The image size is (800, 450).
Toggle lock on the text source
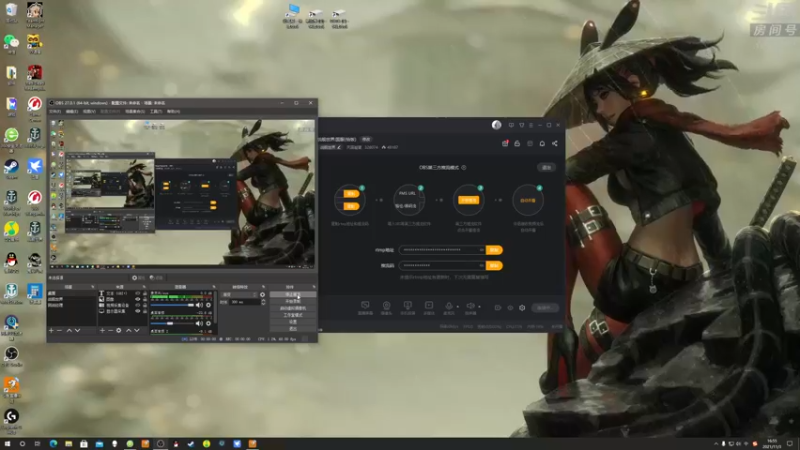[145, 293]
